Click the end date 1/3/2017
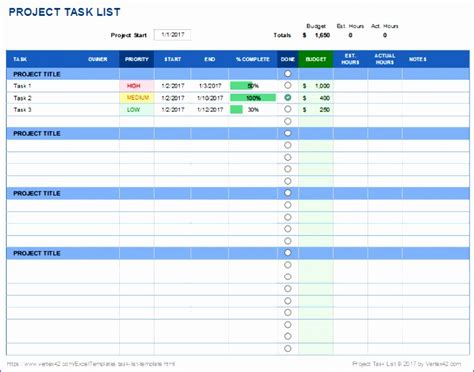Viewport: 474px width, 372px height. [210, 86]
